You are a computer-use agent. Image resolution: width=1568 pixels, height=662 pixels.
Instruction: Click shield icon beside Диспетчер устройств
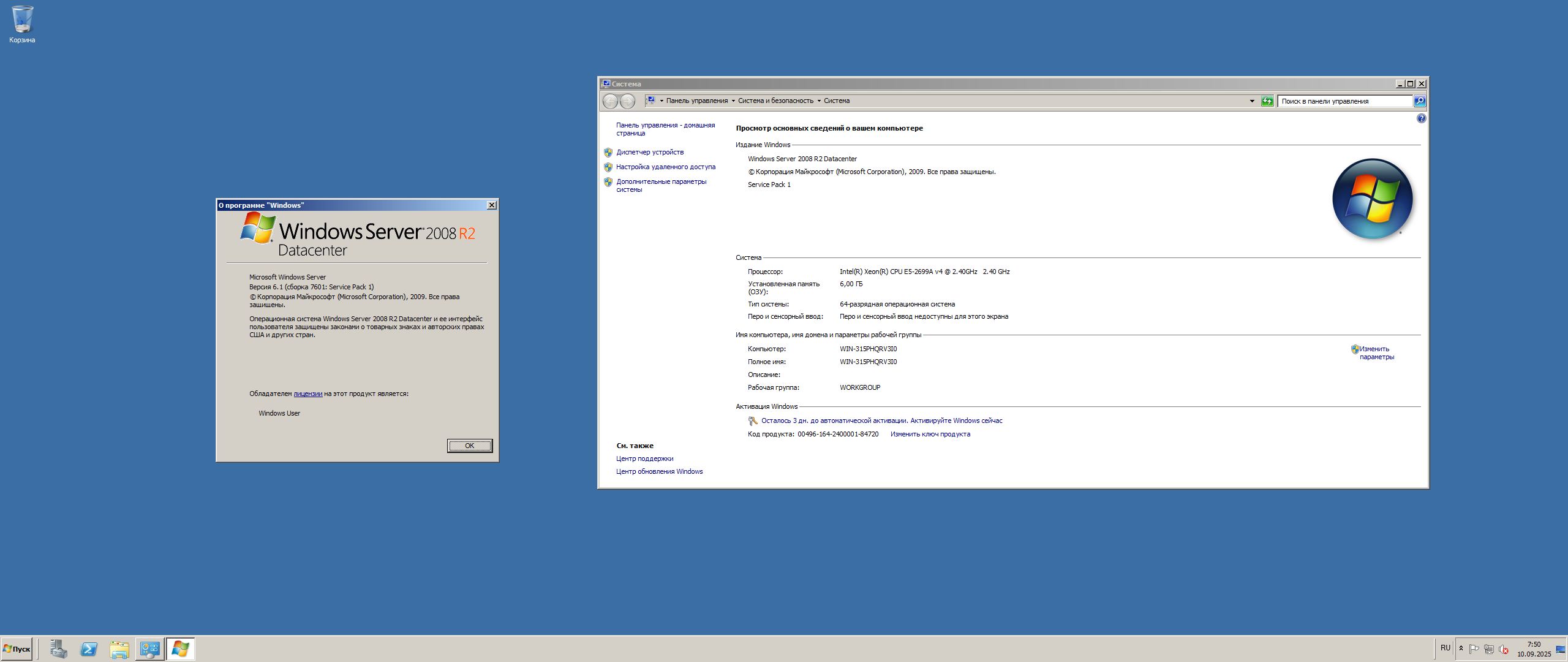coord(608,153)
